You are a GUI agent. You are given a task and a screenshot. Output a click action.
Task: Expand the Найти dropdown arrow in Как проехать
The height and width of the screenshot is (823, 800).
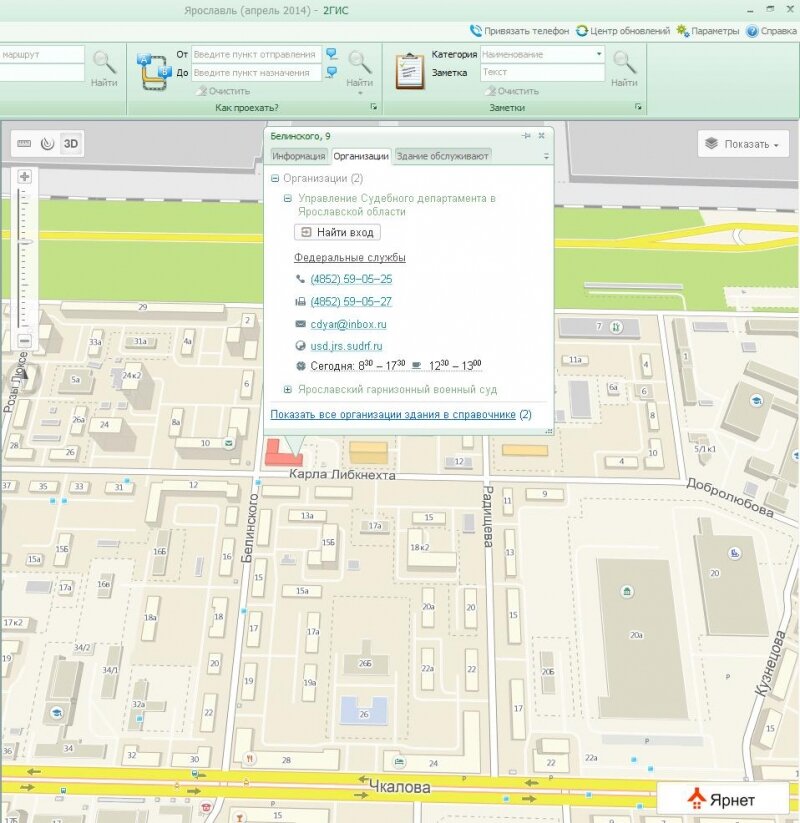(x=360, y=93)
